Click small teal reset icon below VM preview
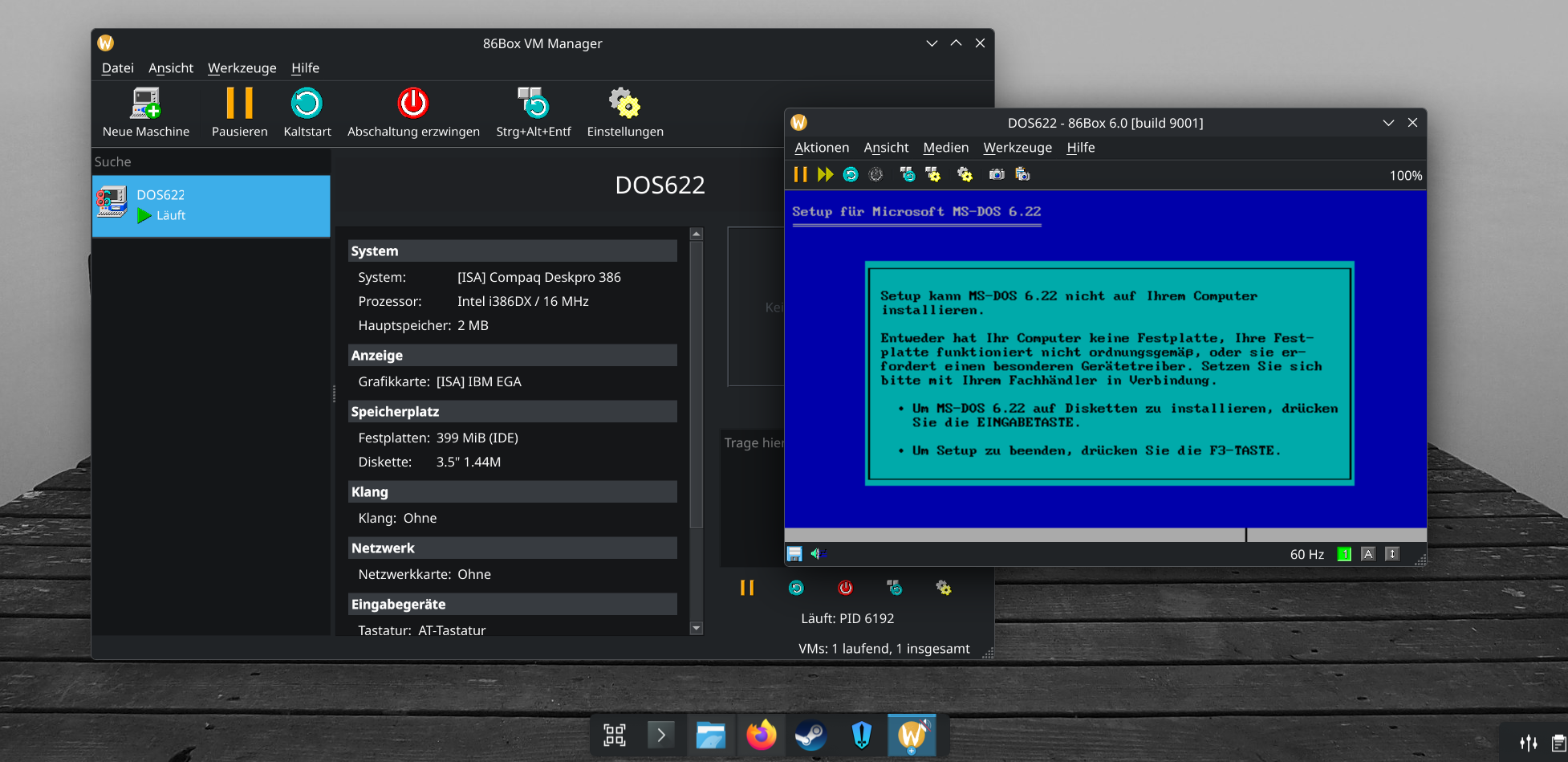 coord(796,588)
